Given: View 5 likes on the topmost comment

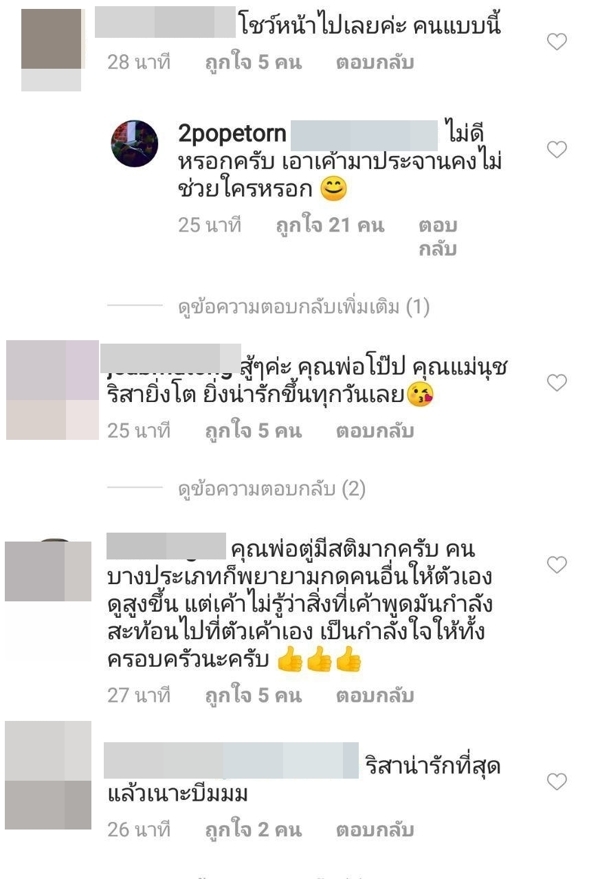Looking at the screenshot, I should tap(253, 62).
